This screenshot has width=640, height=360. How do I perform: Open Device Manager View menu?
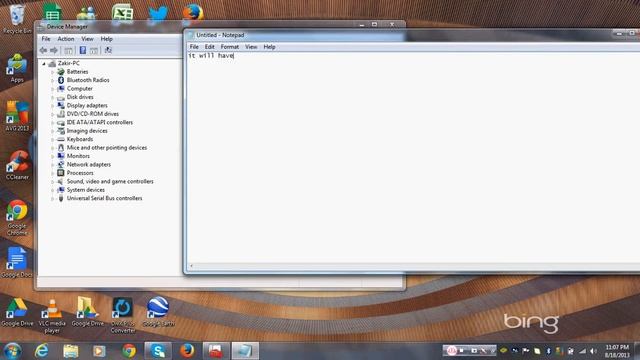[x=87, y=39]
